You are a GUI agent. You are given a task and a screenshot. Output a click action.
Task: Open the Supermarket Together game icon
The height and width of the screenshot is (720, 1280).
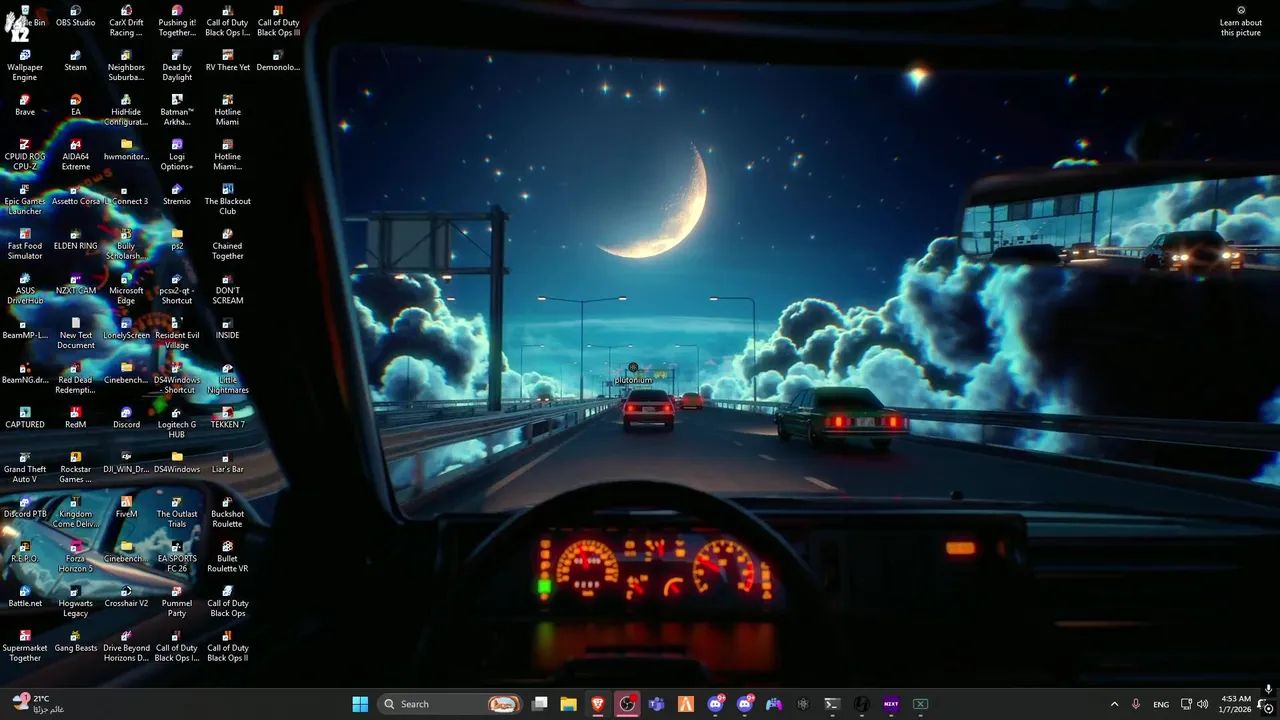point(25,647)
